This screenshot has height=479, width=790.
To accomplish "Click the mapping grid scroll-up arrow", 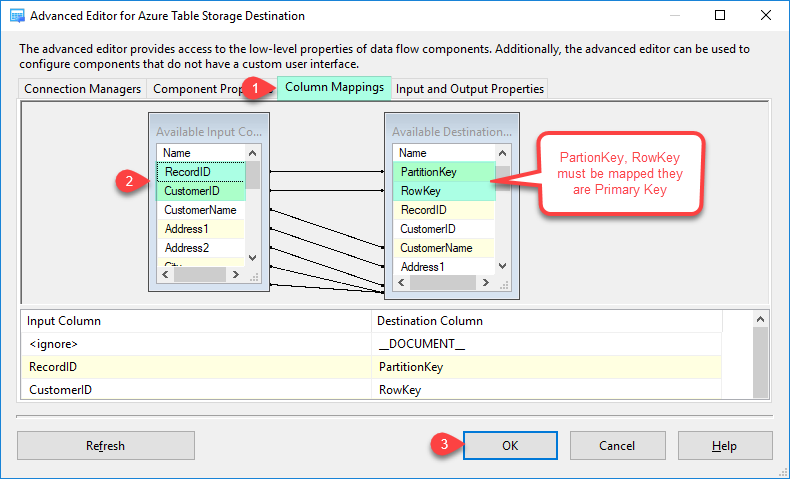I will point(761,319).
